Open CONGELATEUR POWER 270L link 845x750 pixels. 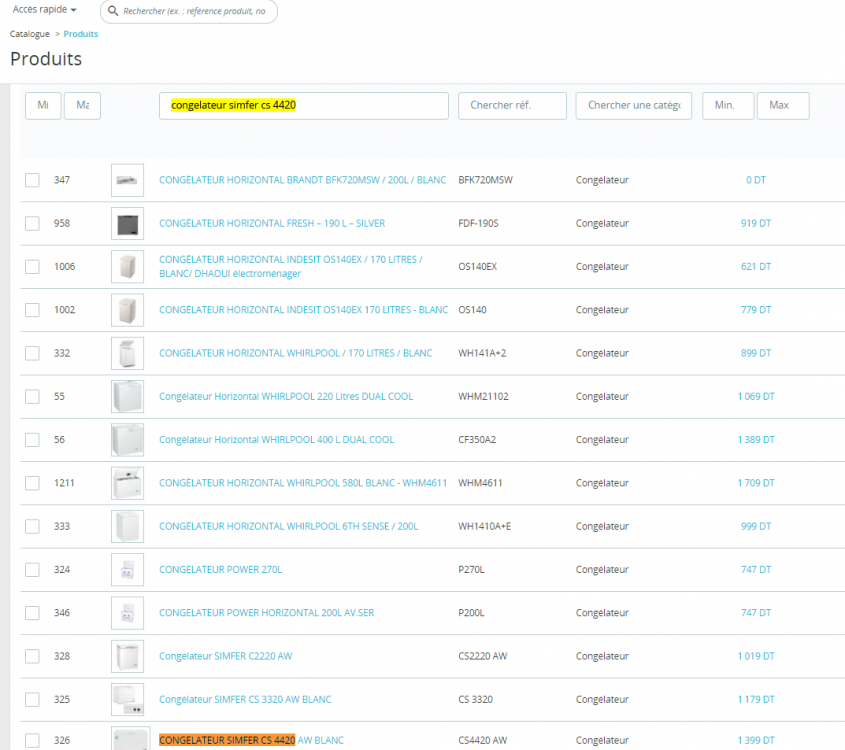click(220, 570)
